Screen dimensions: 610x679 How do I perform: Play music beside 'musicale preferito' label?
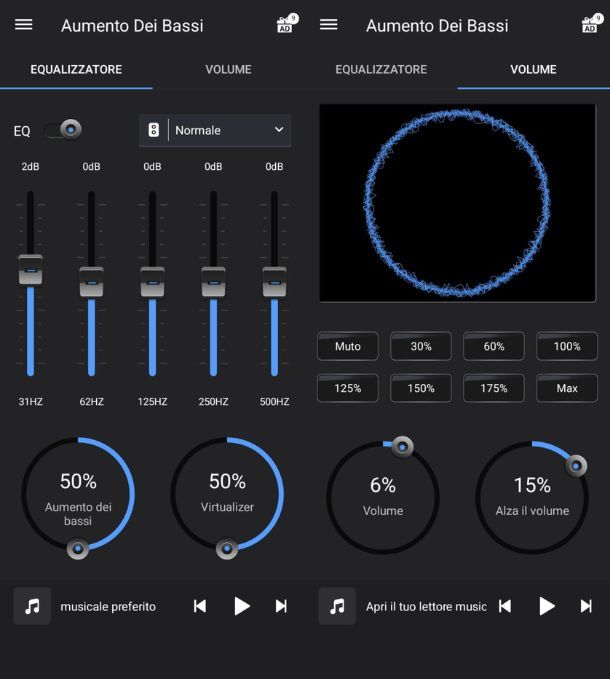(x=241, y=606)
